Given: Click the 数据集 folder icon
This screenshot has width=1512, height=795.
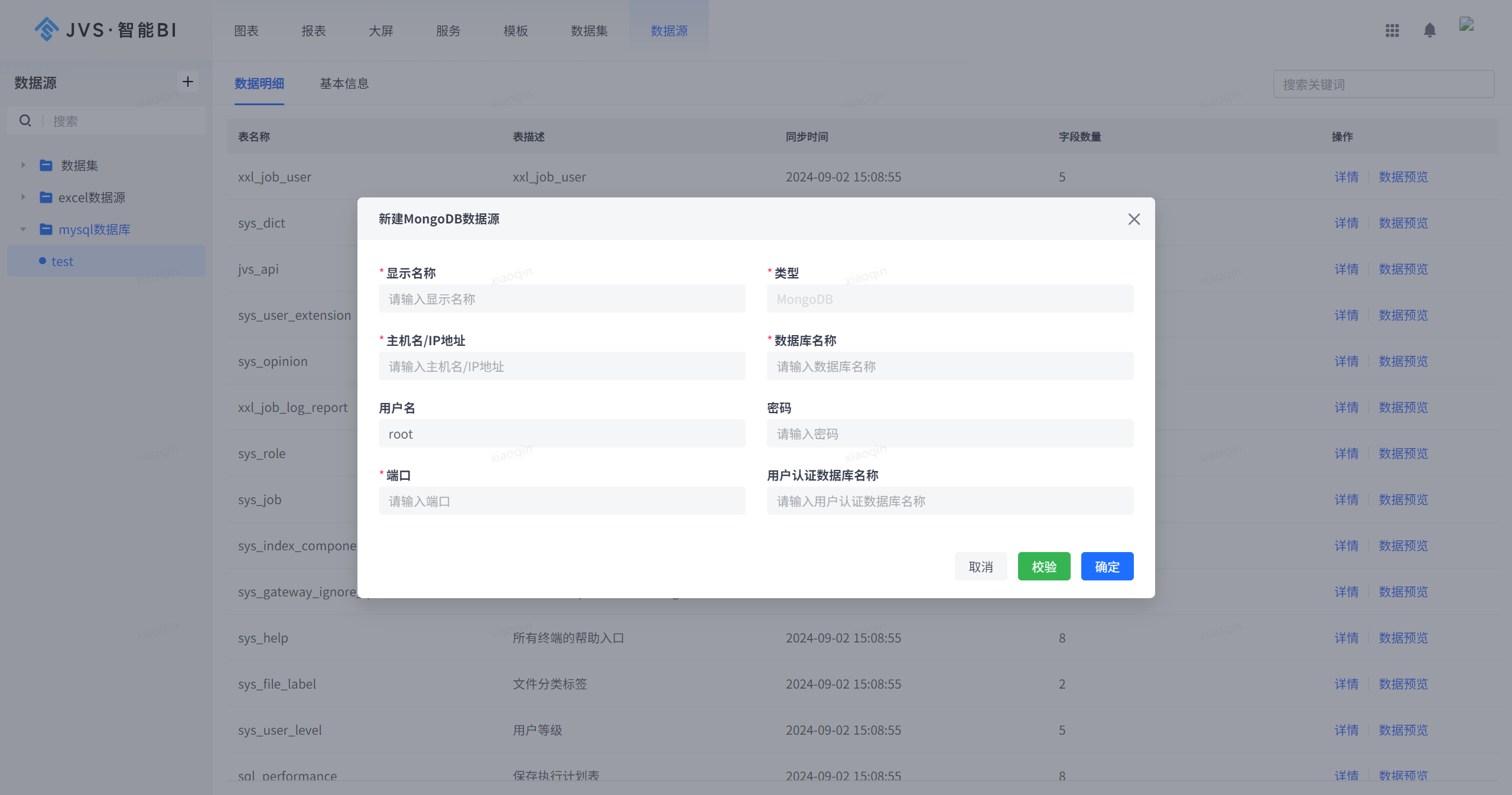Looking at the screenshot, I should point(45,165).
